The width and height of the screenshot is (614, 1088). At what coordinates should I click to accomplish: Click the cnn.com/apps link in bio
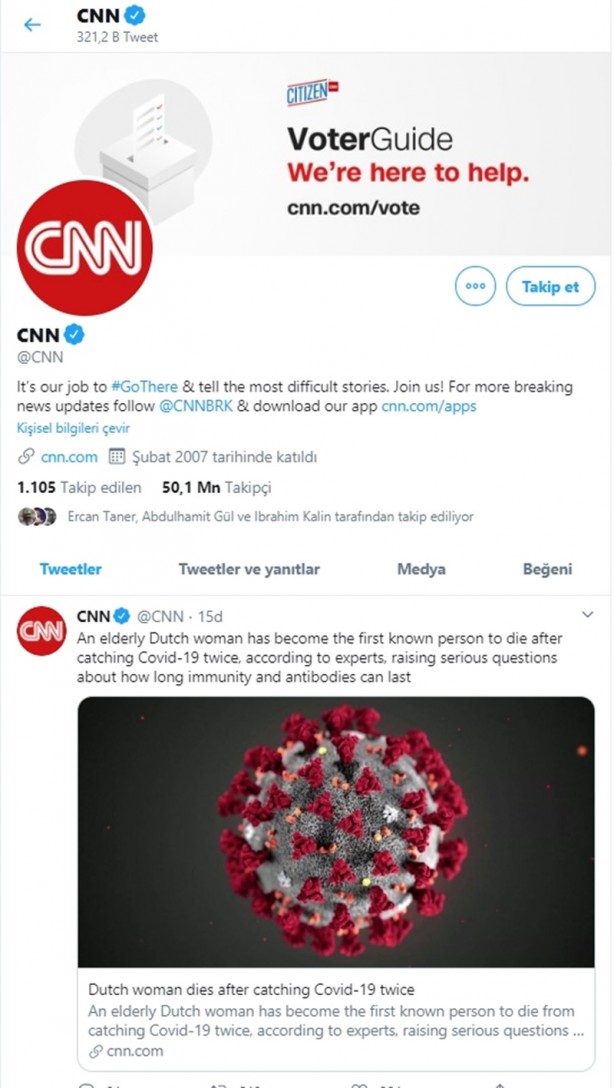pyautogui.click(x=429, y=406)
